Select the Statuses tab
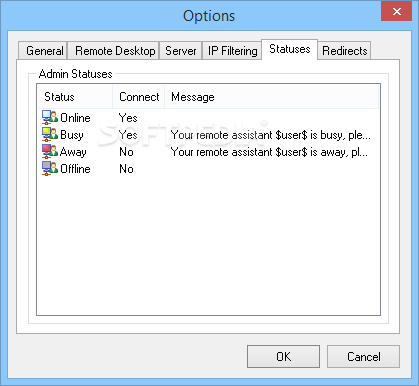The width and height of the screenshot is (419, 386). point(289,49)
